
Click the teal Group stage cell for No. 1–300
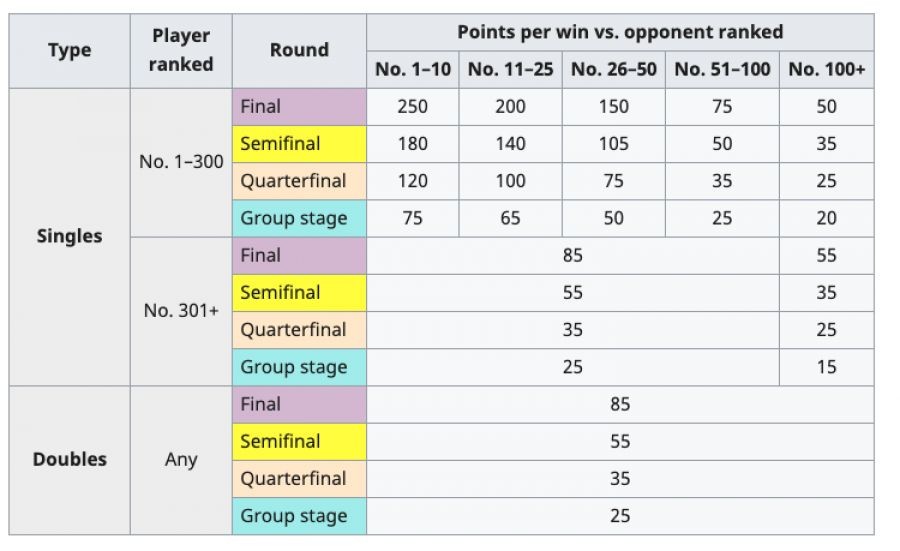tap(299, 218)
